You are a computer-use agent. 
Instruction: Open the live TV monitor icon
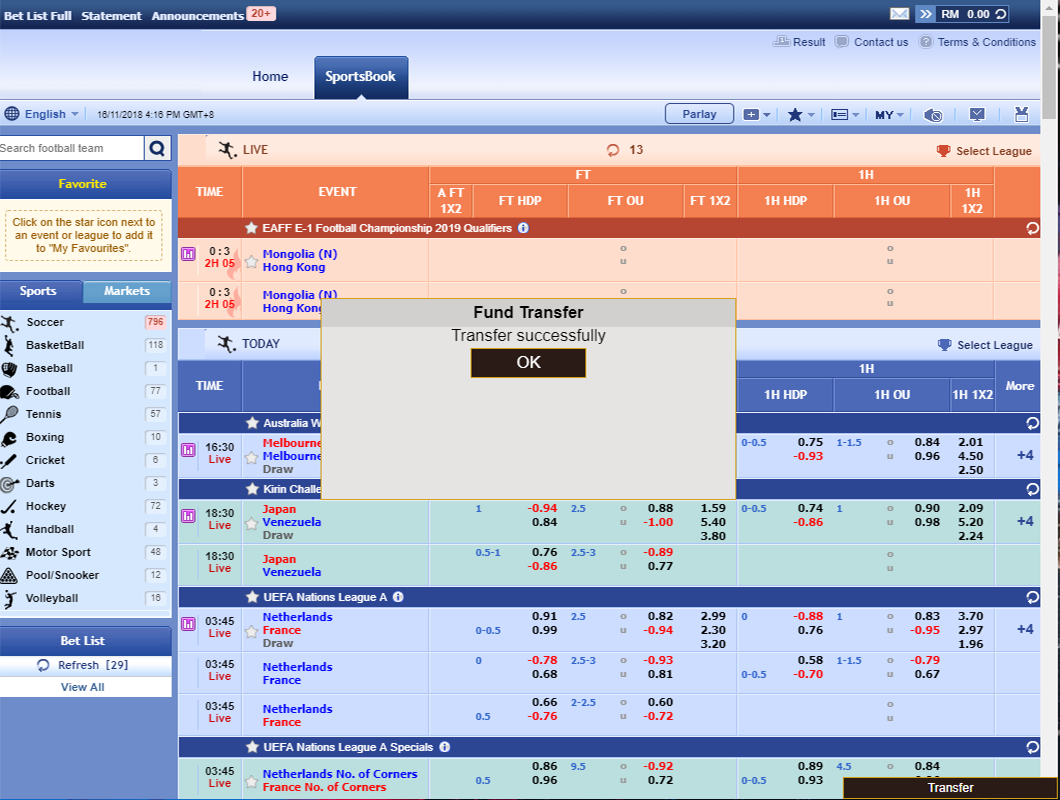977,115
